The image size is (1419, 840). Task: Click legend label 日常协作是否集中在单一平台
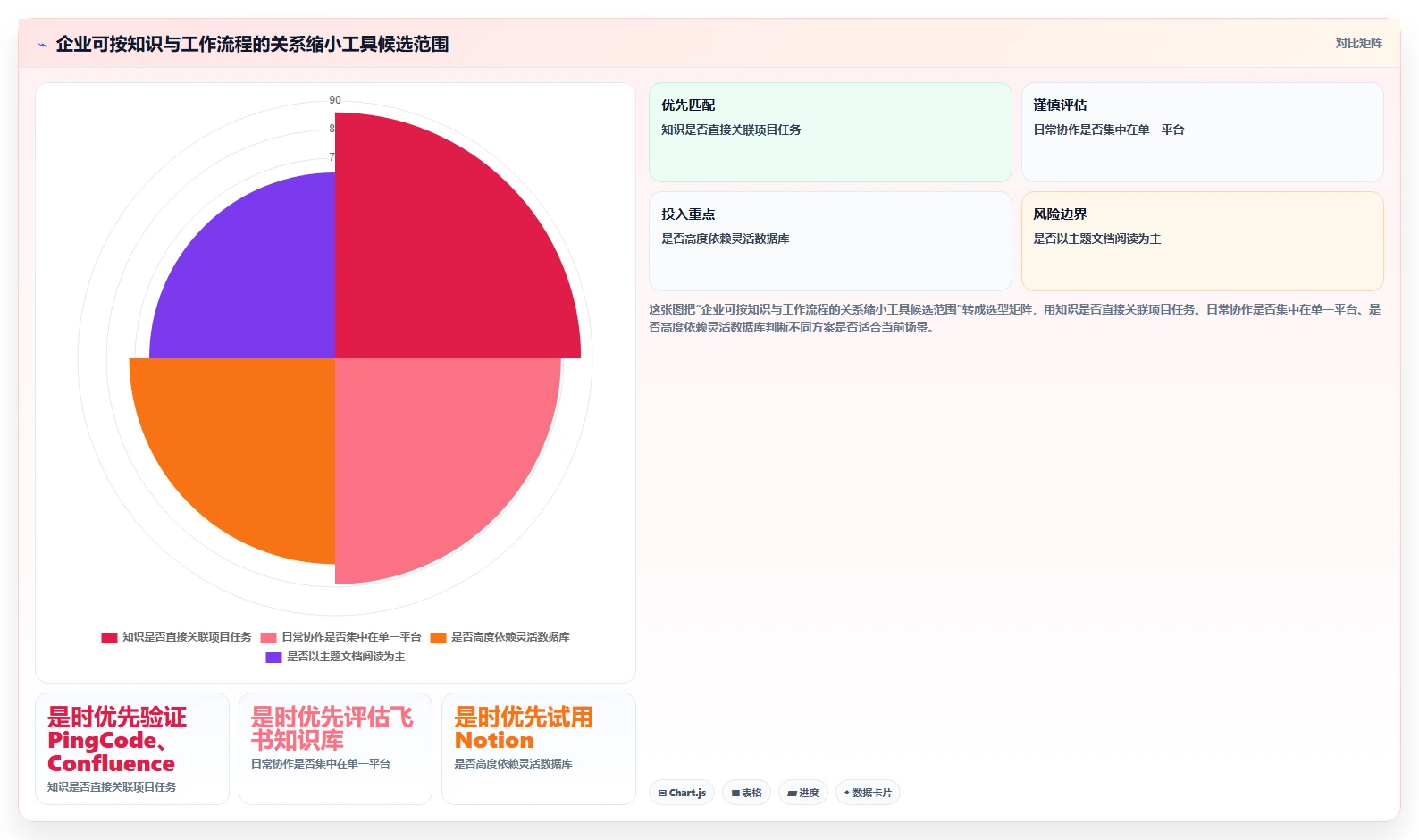[x=351, y=637]
